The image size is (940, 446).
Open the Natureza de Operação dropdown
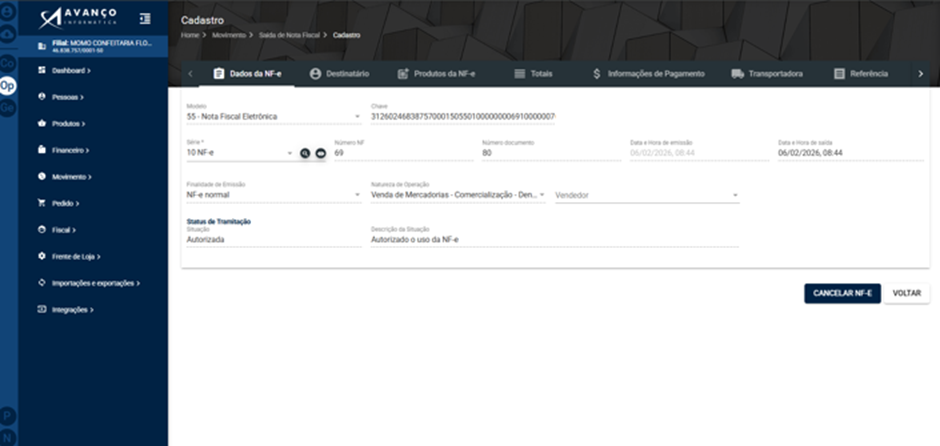[x=458, y=195]
